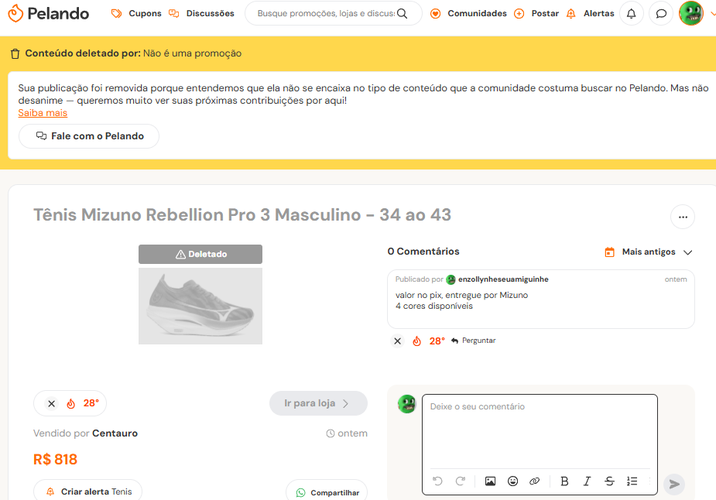Image resolution: width=716 pixels, height=500 pixels.
Task: Click the Fale com o Pelando button
Action: pos(89,136)
